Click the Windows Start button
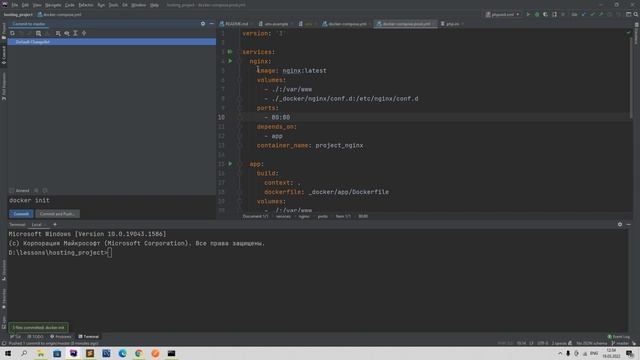Viewport: 640px width, 360px height. click(x=8, y=353)
